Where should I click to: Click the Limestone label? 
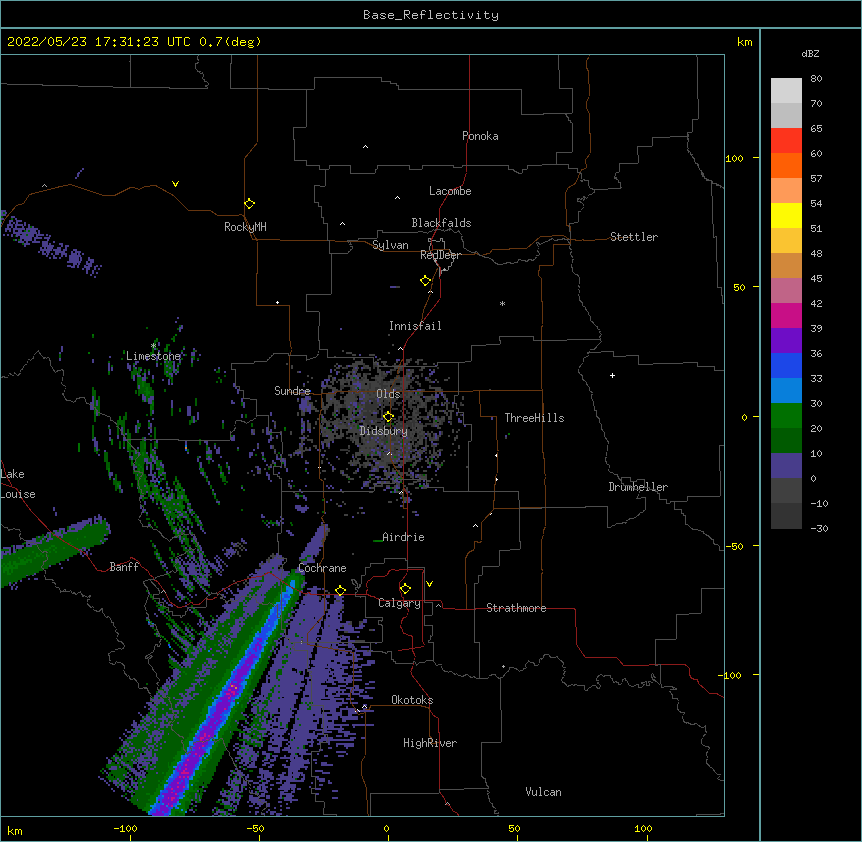[153, 356]
